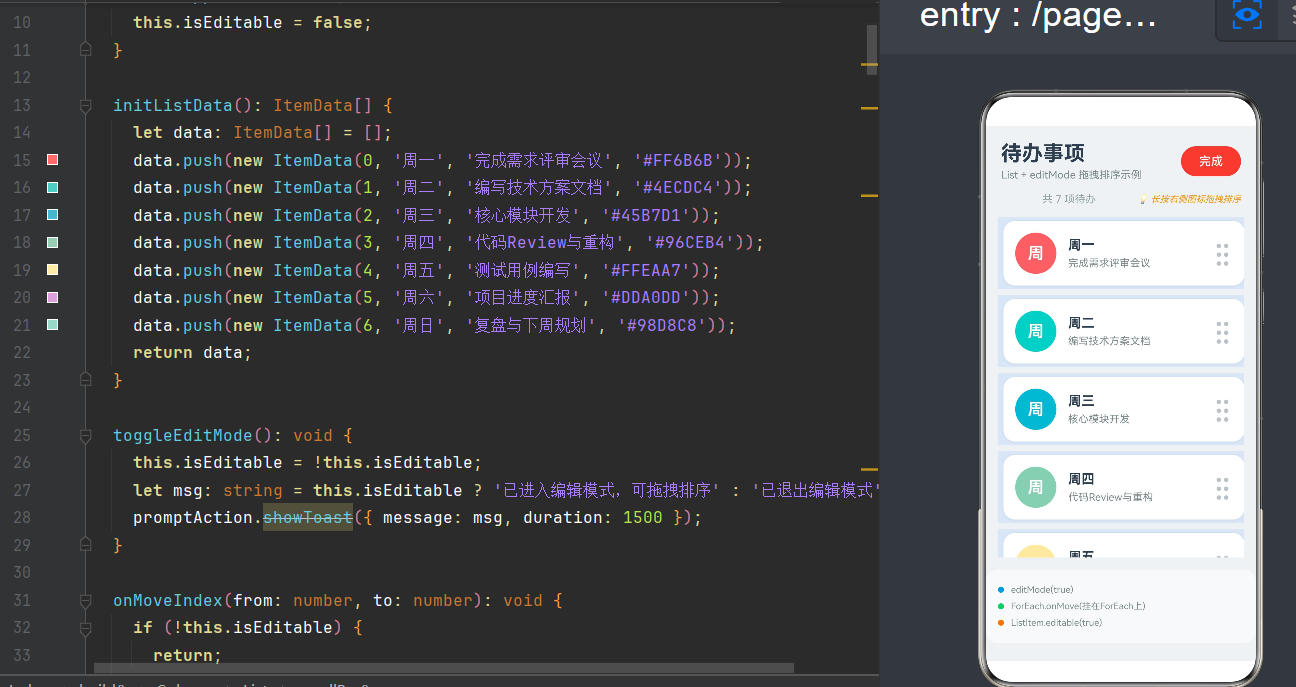Image resolution: width=1296 pixels, height=687 pixels.
Task: Click the 代码Review与重构 subtitle in preview
Action: [1110, 497]
